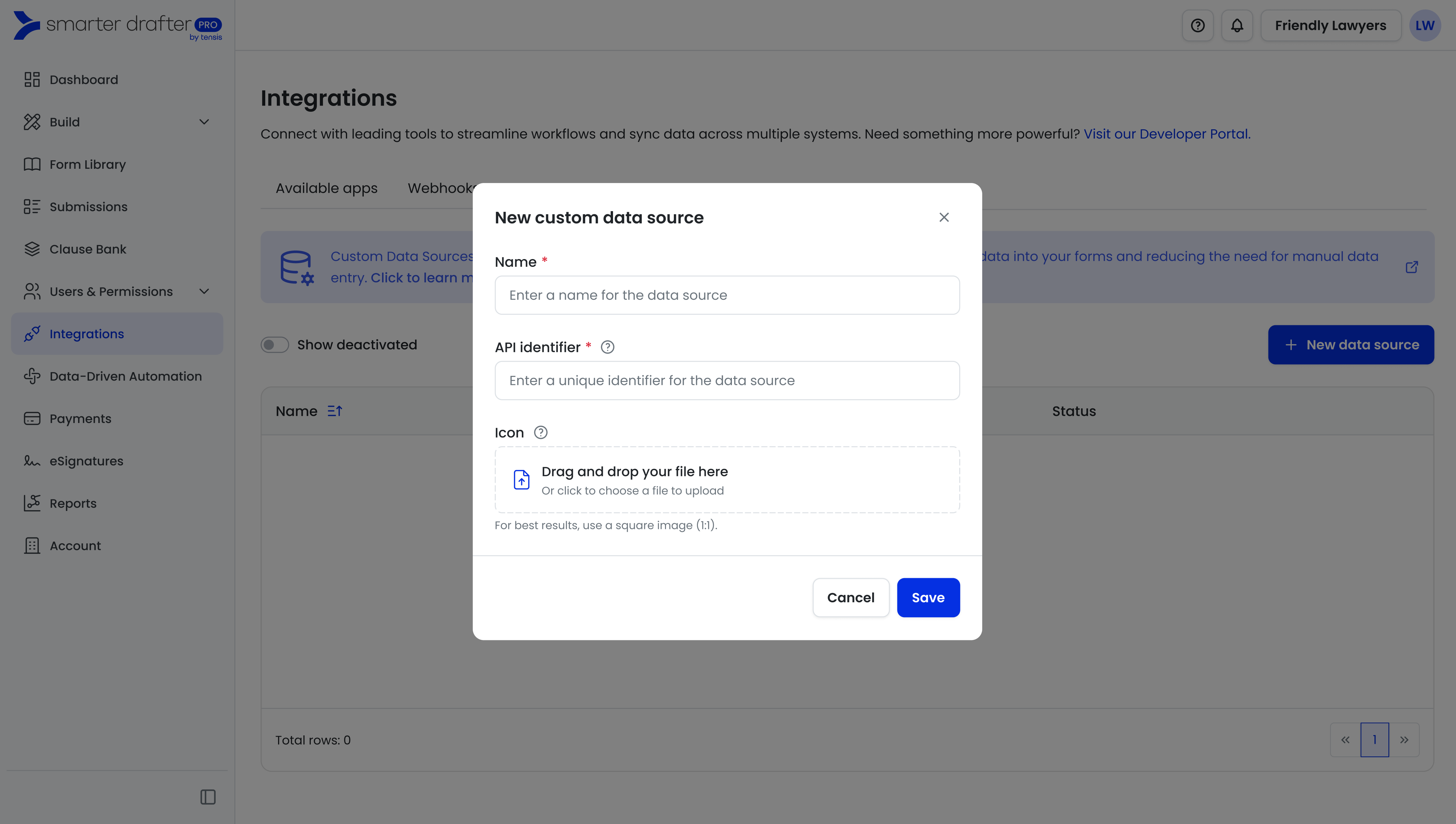Click into the data source Name field
Image resolution: width=1456 pixels, height=824 pixels.
click(727, 295)
